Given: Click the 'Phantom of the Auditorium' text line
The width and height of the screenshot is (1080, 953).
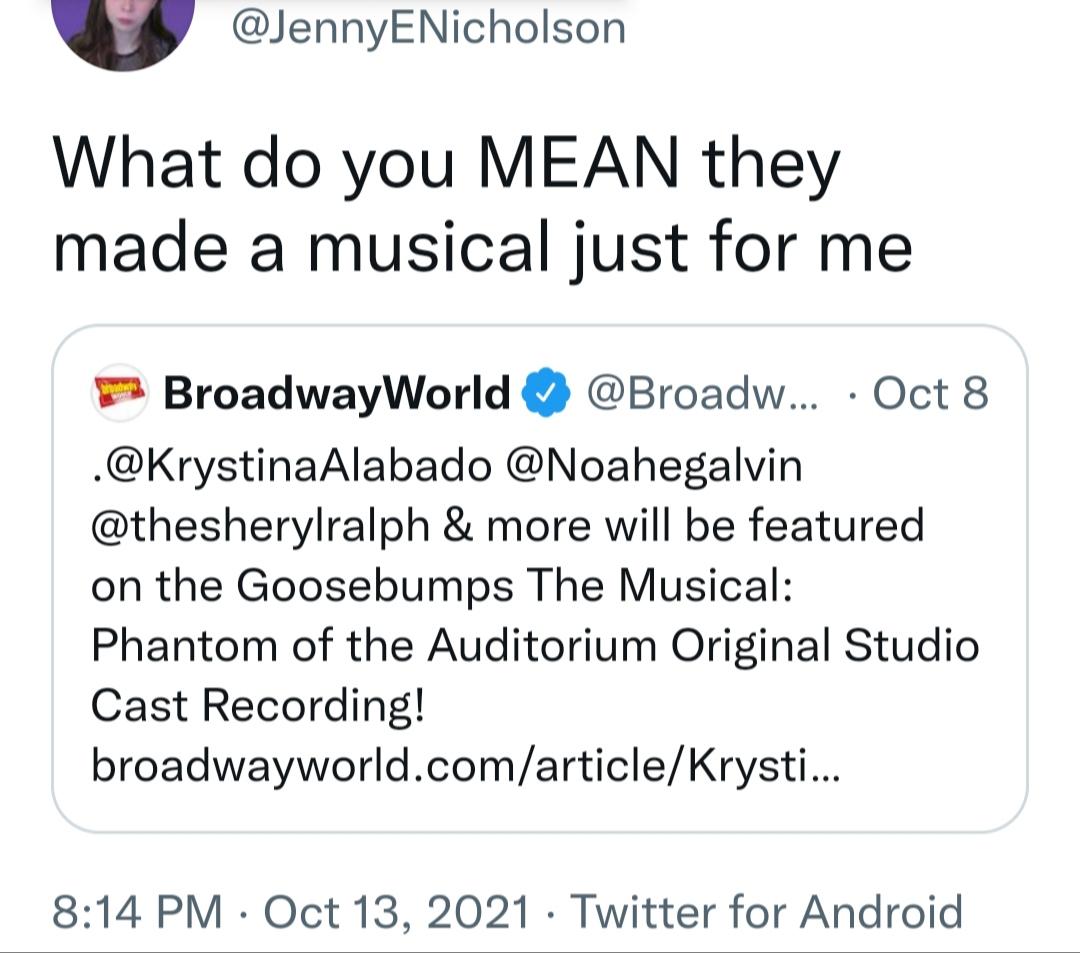Looking at the screenshot, I should pyautogui.click(x=374, y=646).
